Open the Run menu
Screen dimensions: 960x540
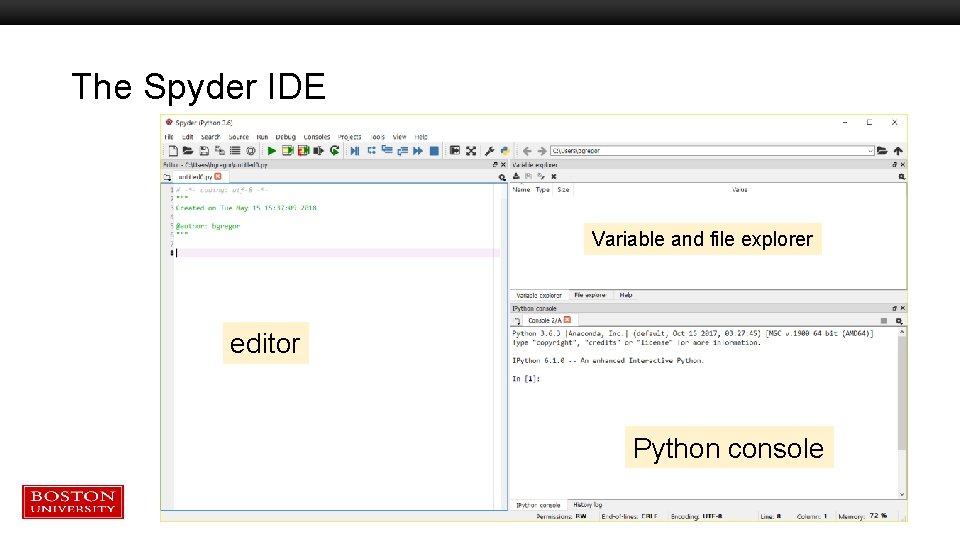pos(262,137)
